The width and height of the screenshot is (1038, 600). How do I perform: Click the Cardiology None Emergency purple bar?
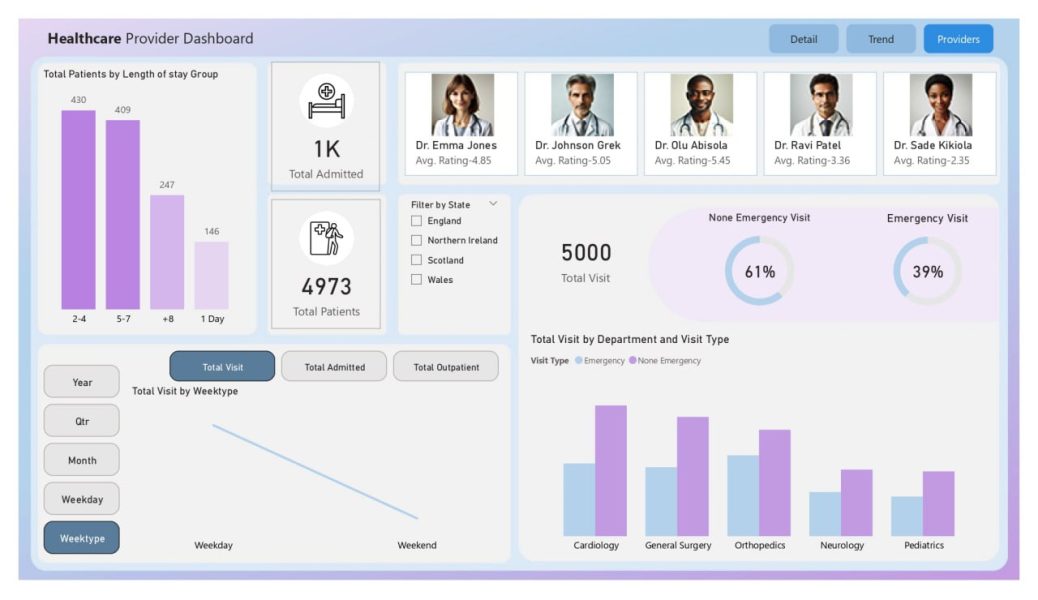click(x=610, y=470)
